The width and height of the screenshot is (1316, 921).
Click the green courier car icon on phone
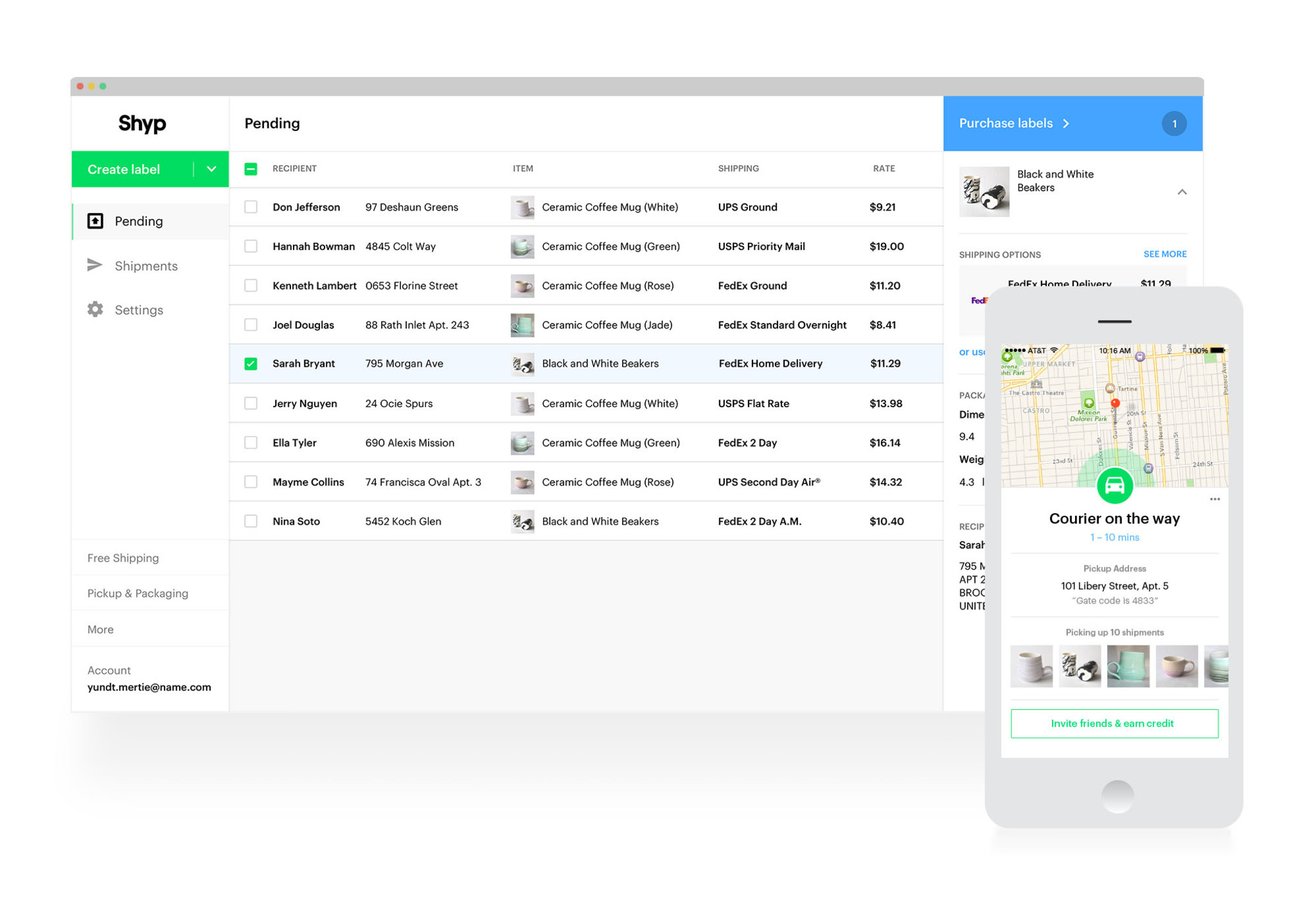point(1114,486)
